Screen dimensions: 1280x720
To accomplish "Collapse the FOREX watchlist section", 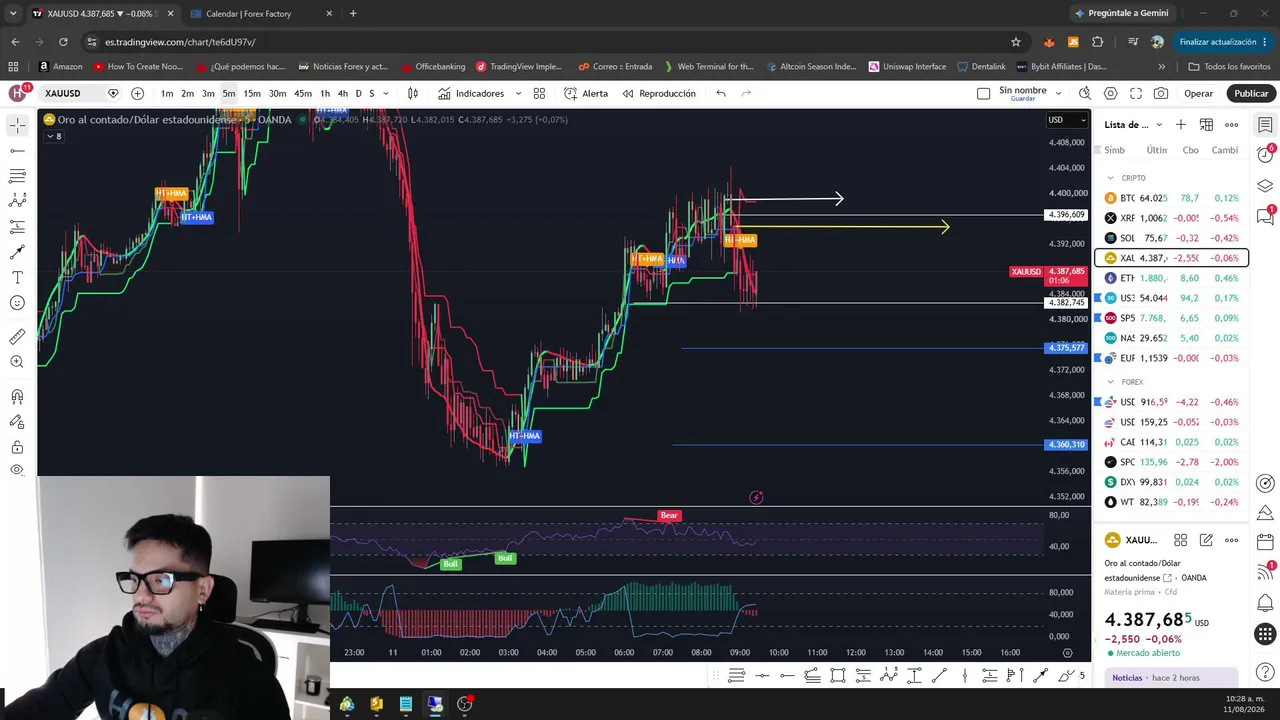I will (x=1110, y=382).
